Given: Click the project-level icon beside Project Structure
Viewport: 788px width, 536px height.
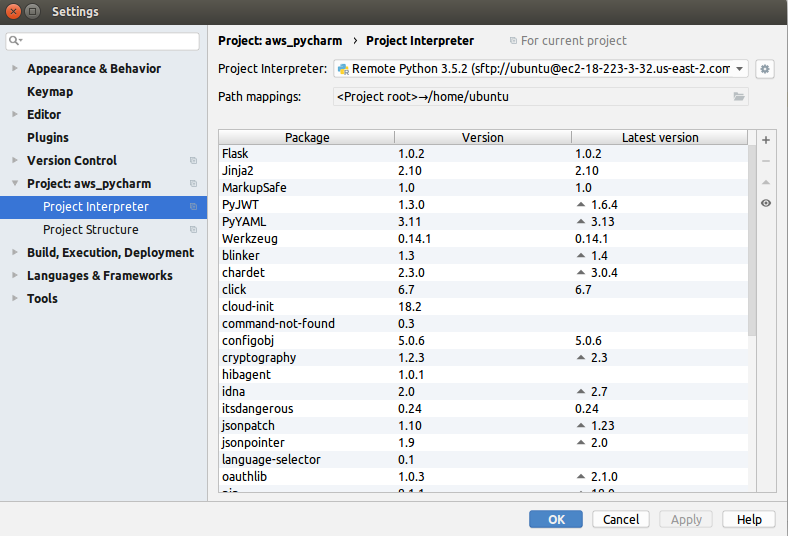Looking at the screenshot, I should coord(193,230).
